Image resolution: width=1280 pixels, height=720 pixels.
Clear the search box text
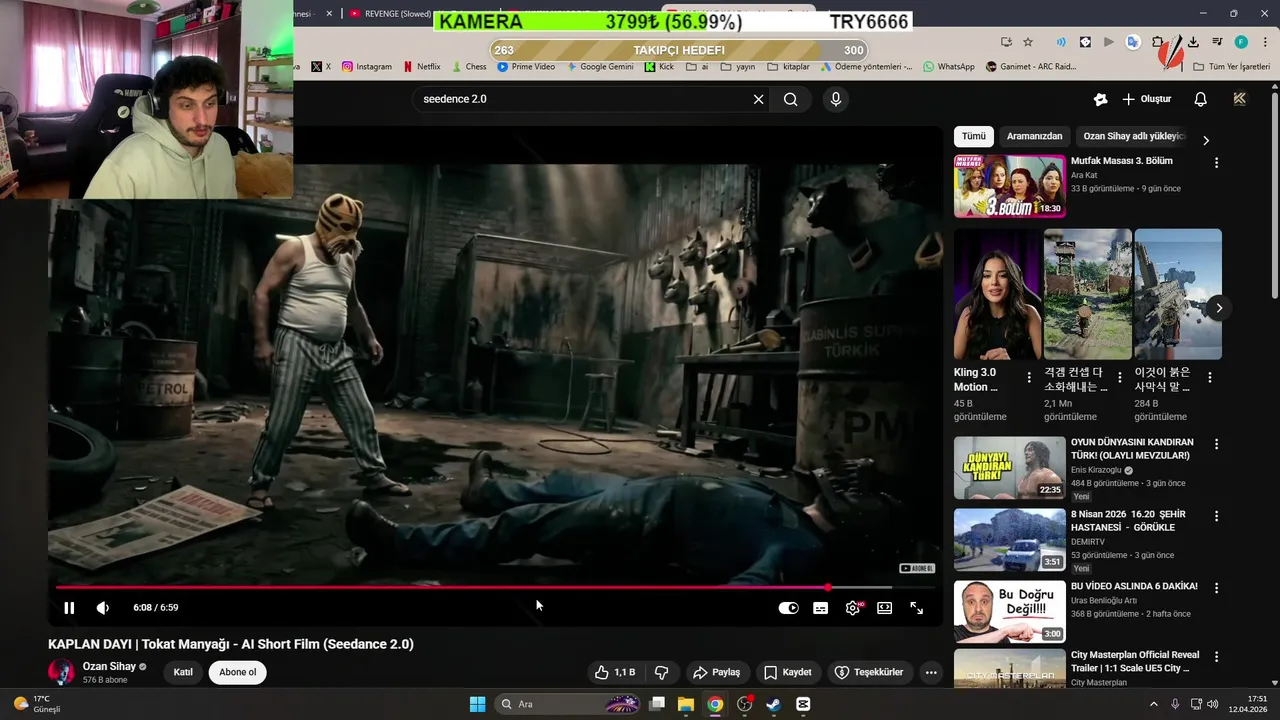click(x=758, y=99)
